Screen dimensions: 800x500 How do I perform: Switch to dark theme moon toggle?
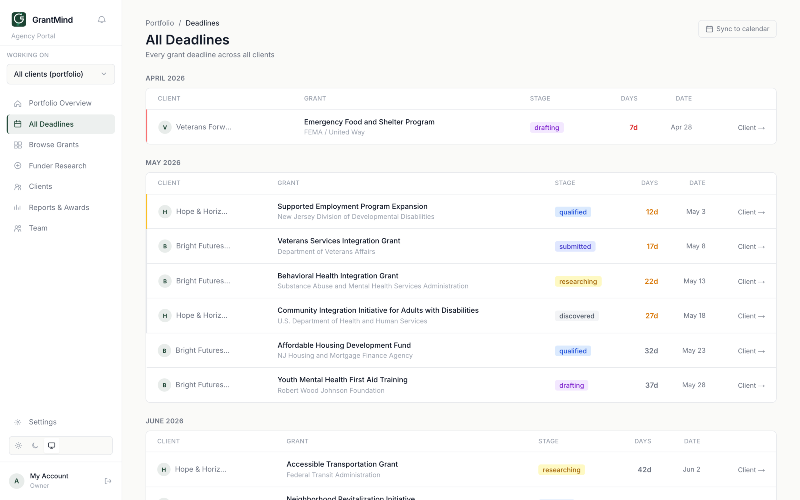point(35,445)
